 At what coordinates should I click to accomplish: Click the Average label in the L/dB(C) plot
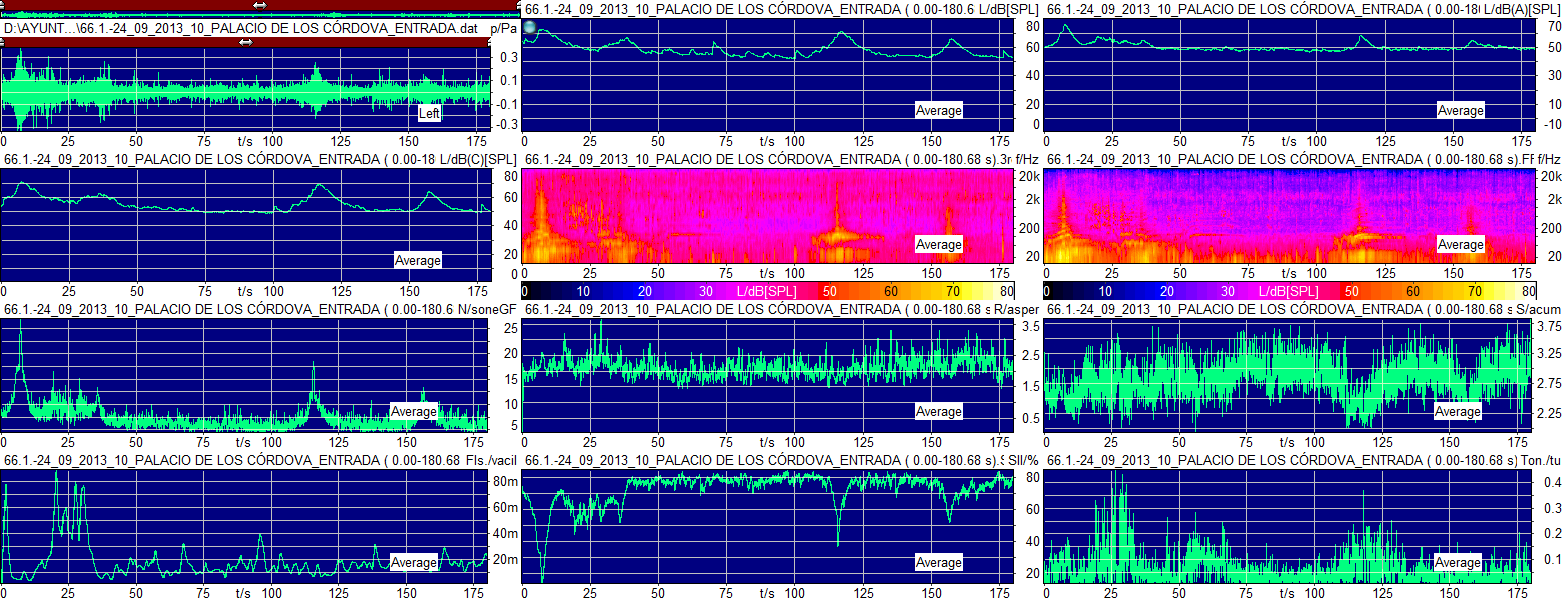point(418,261)
